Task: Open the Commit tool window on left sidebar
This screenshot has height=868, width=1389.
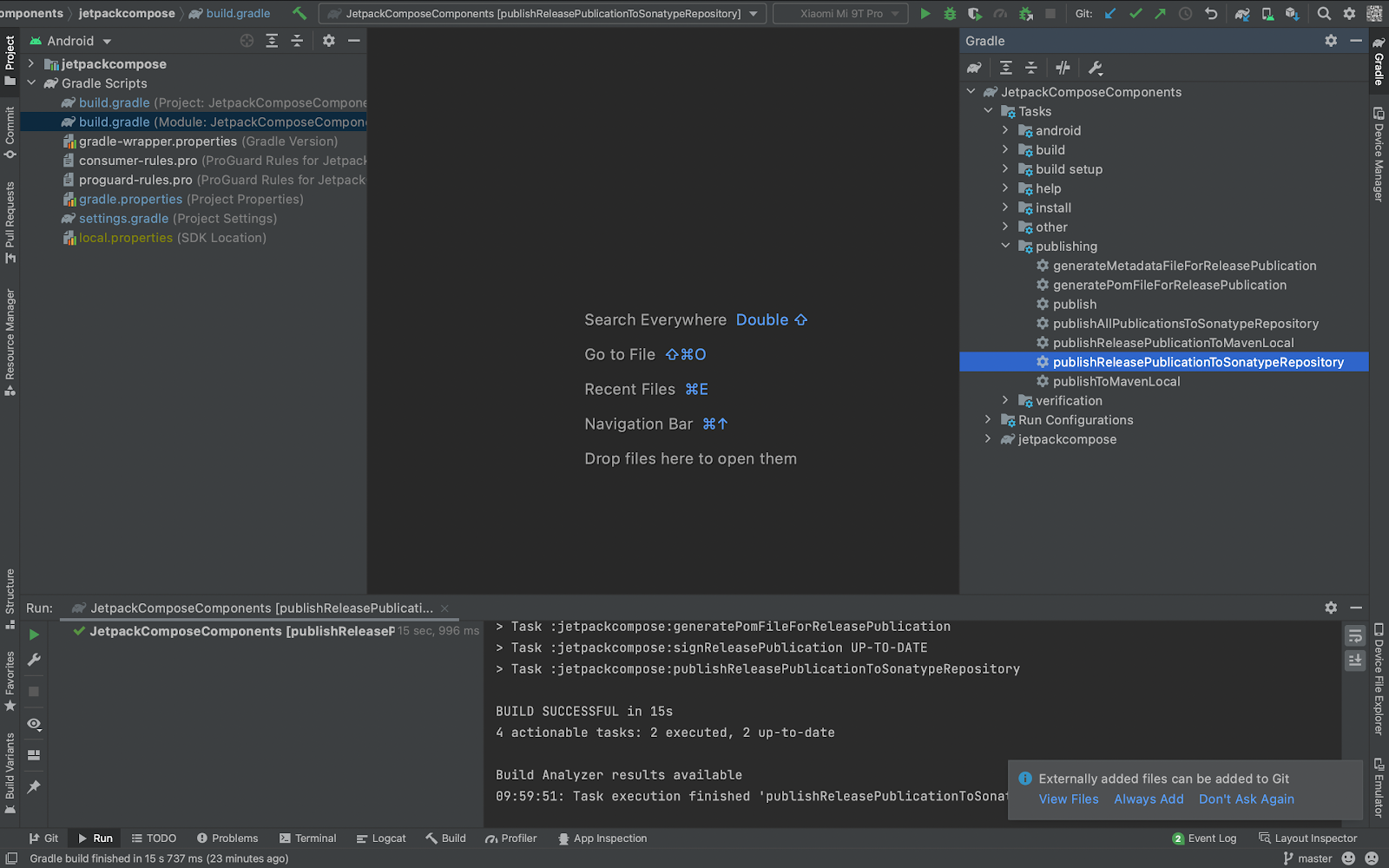Action: (10, 132)
